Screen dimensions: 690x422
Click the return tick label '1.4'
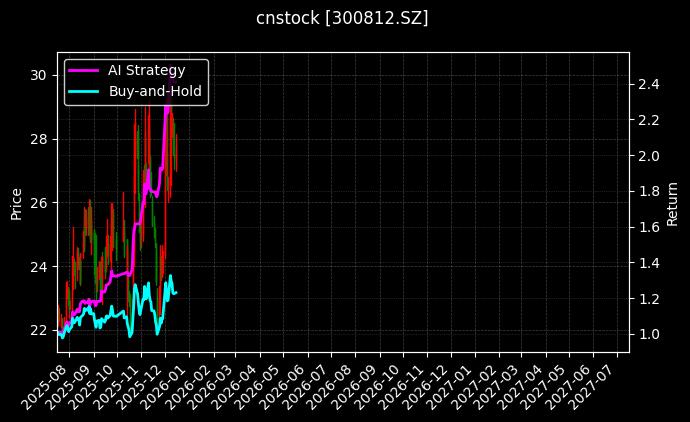point(649,263)
